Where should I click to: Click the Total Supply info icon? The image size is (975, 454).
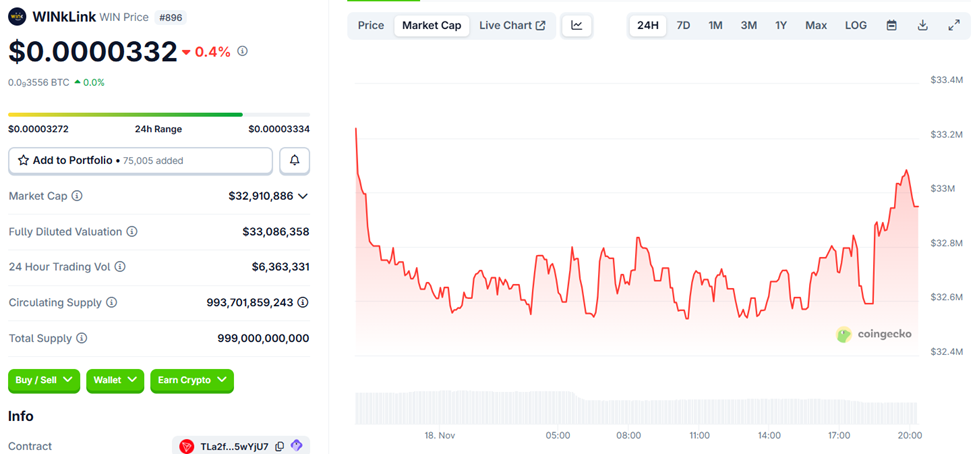click(81, 338)
